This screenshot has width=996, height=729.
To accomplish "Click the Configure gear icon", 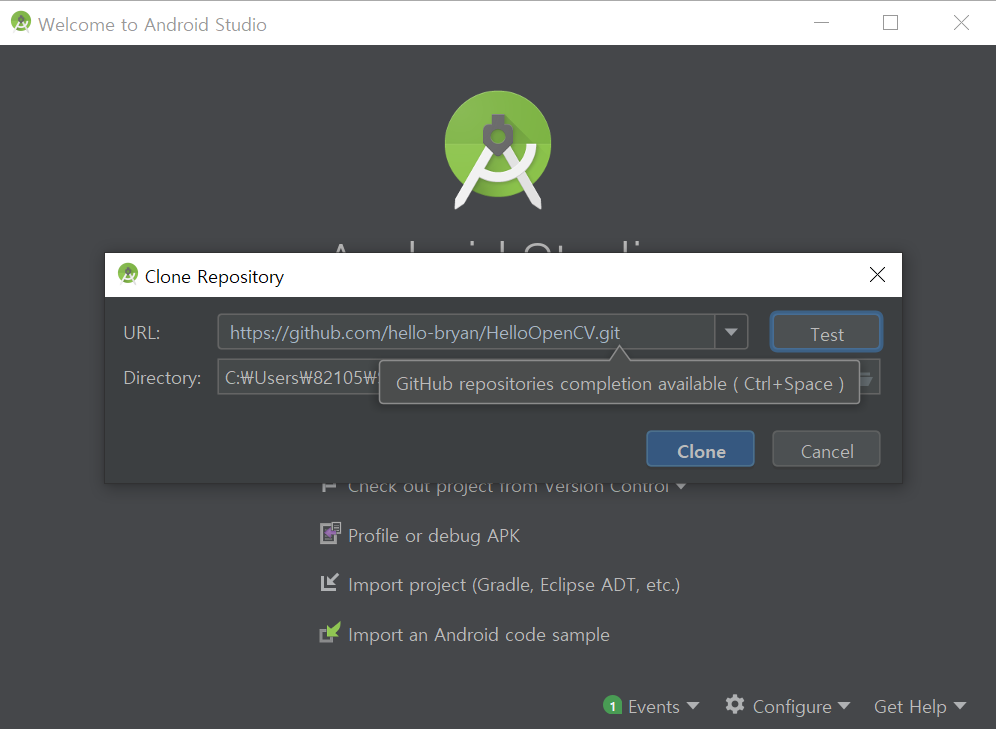I will (735, 704).
